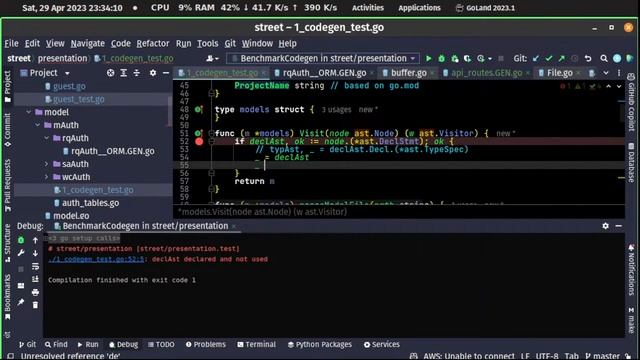Open the Project view dropdown arrow
Viewport: 640px width, 360px height.
[x=67, y=73]
